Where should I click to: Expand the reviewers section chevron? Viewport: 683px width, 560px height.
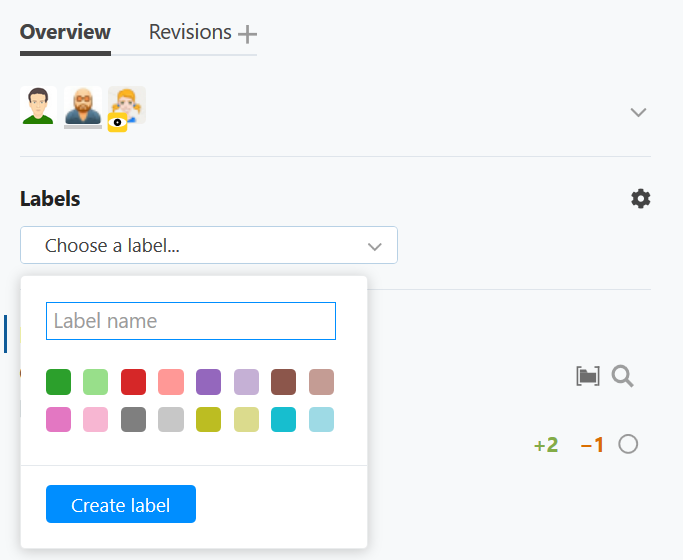pyautogui.click(x=639, y=112)
